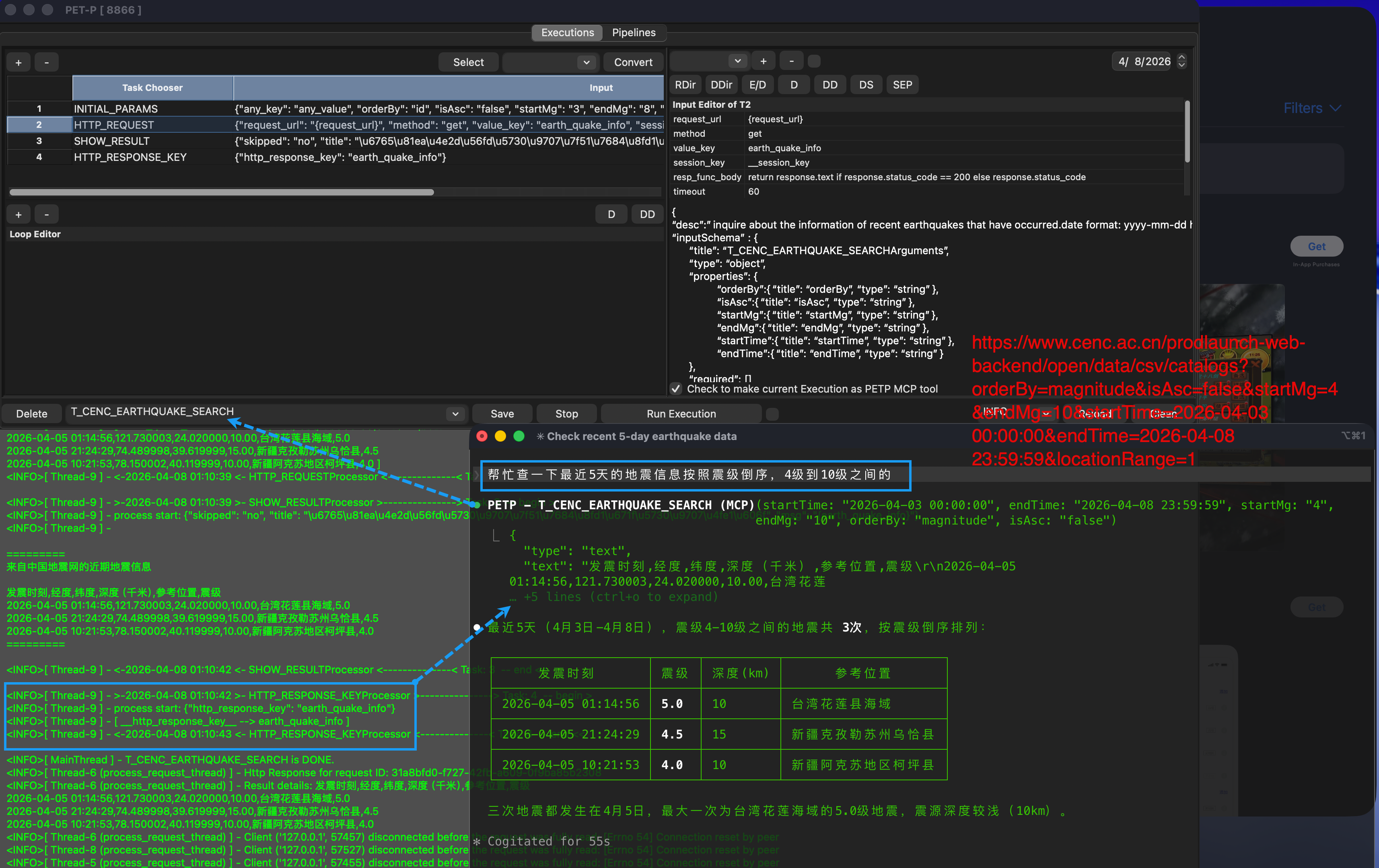This screenshot has height=868, width=1379.
Task: Switch to the Executions tab
Action: tap(567, 33)
